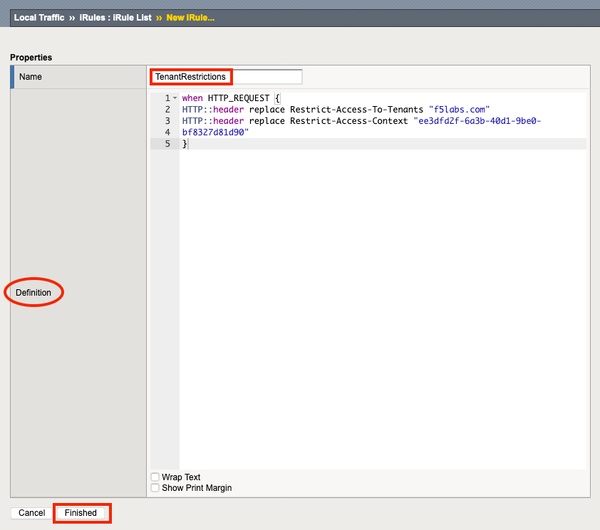Click the Name label in Properties
Screen dimensions: 600x530
click(30, 77)
